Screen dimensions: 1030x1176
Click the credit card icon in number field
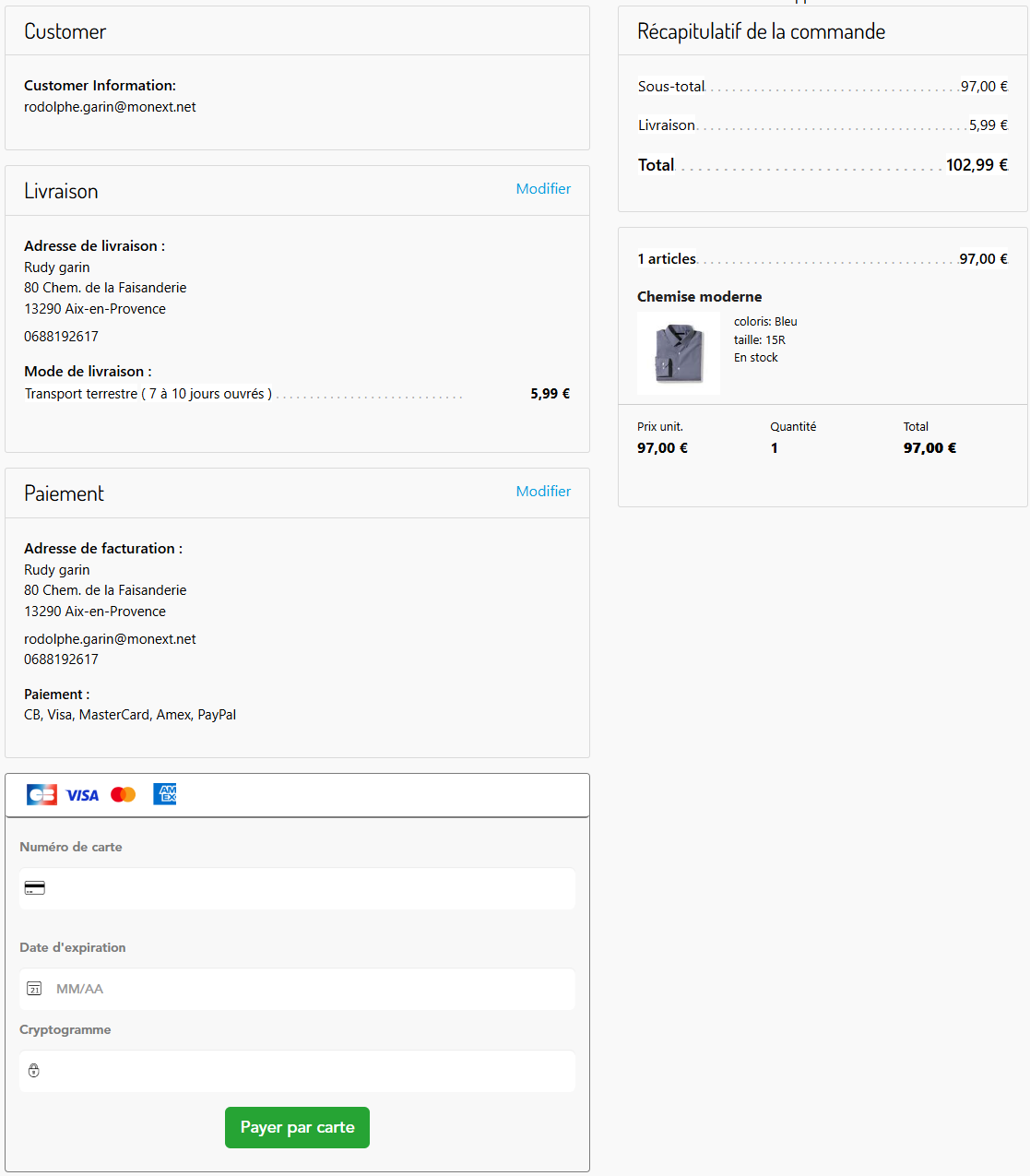click(x=34, y=888)
